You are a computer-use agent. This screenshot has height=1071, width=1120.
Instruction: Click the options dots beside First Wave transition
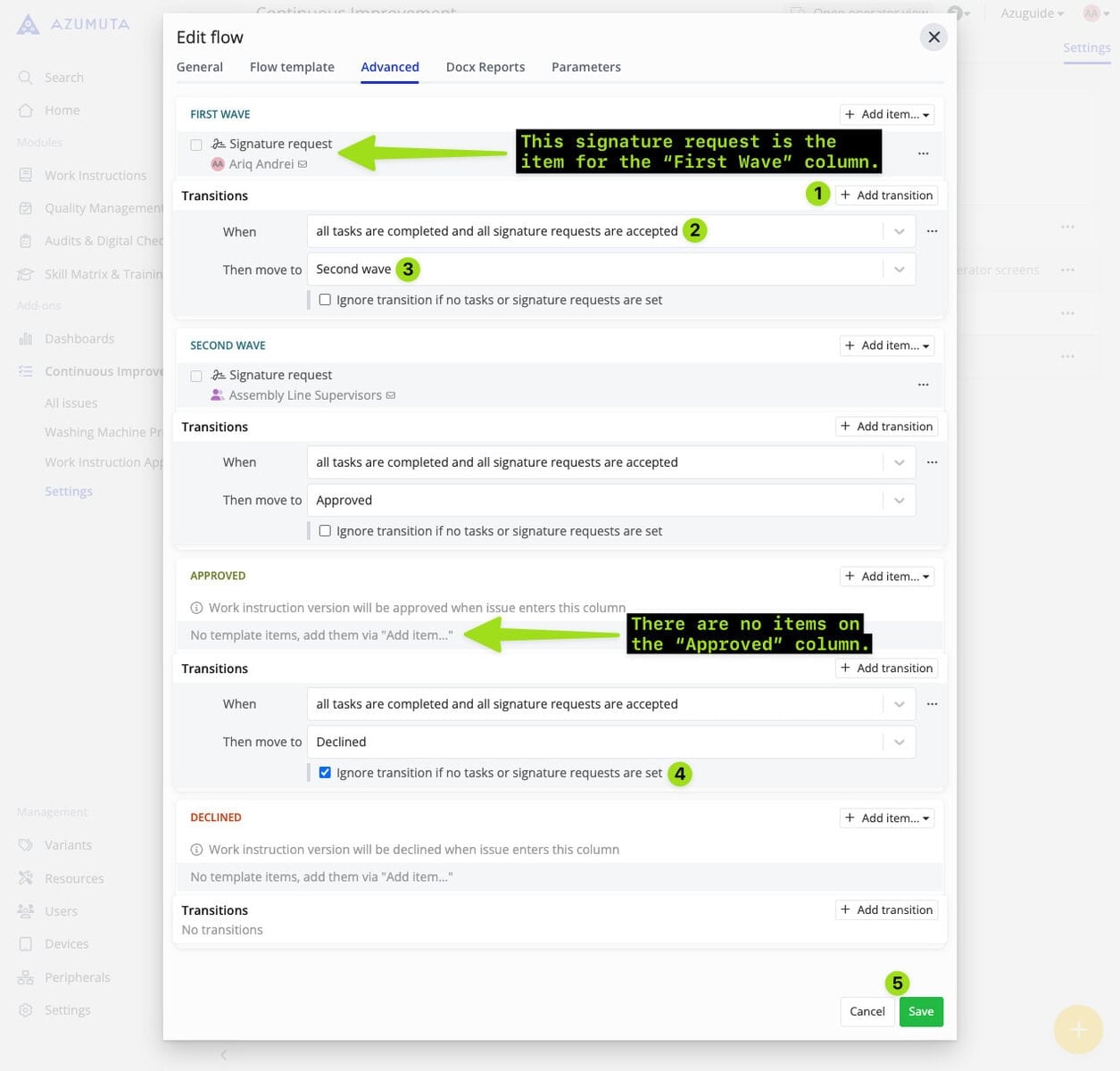click(x=932, y=231)
